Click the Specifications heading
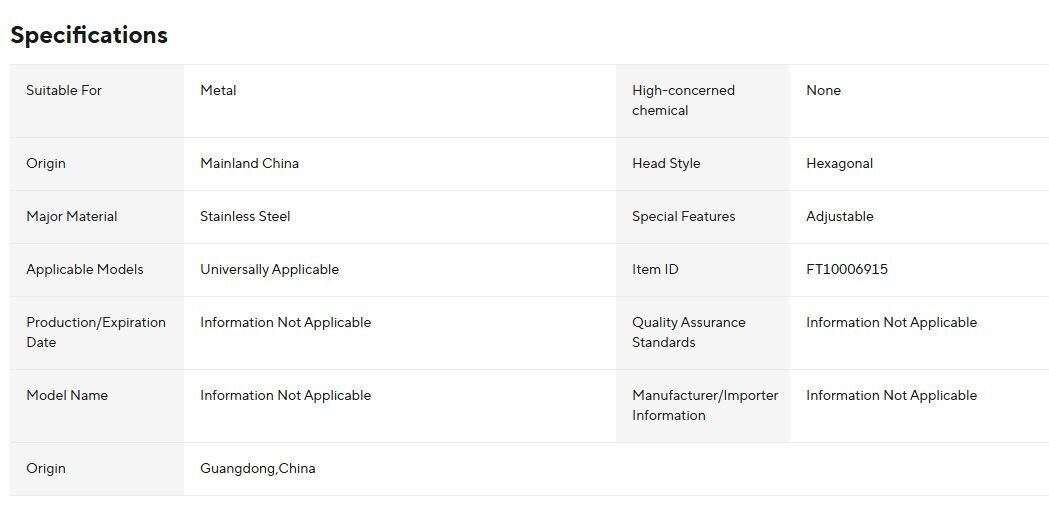Screen dimensions: 1049x516 pos(89,35)
